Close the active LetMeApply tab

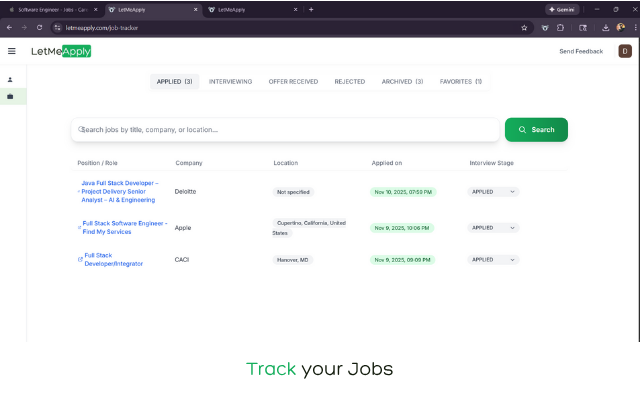(x=196, y=9)
